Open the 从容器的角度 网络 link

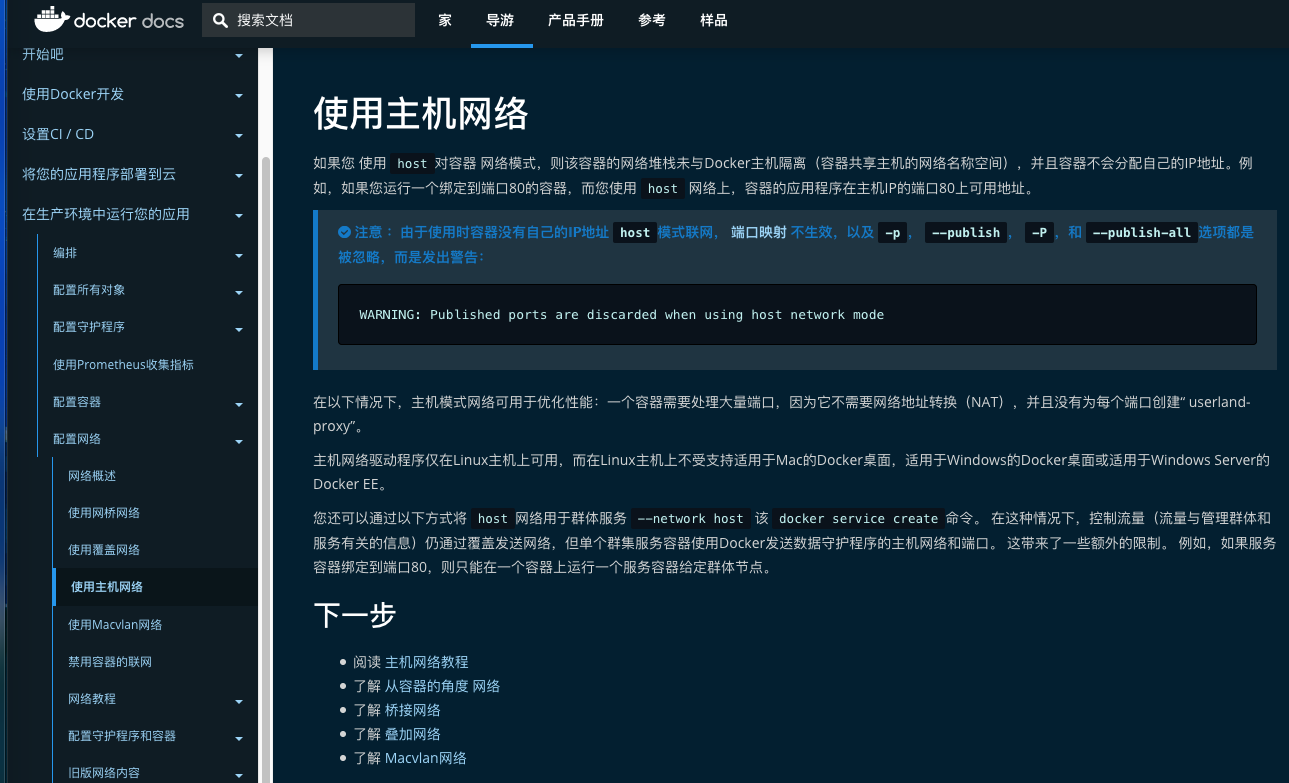(443, 686)
